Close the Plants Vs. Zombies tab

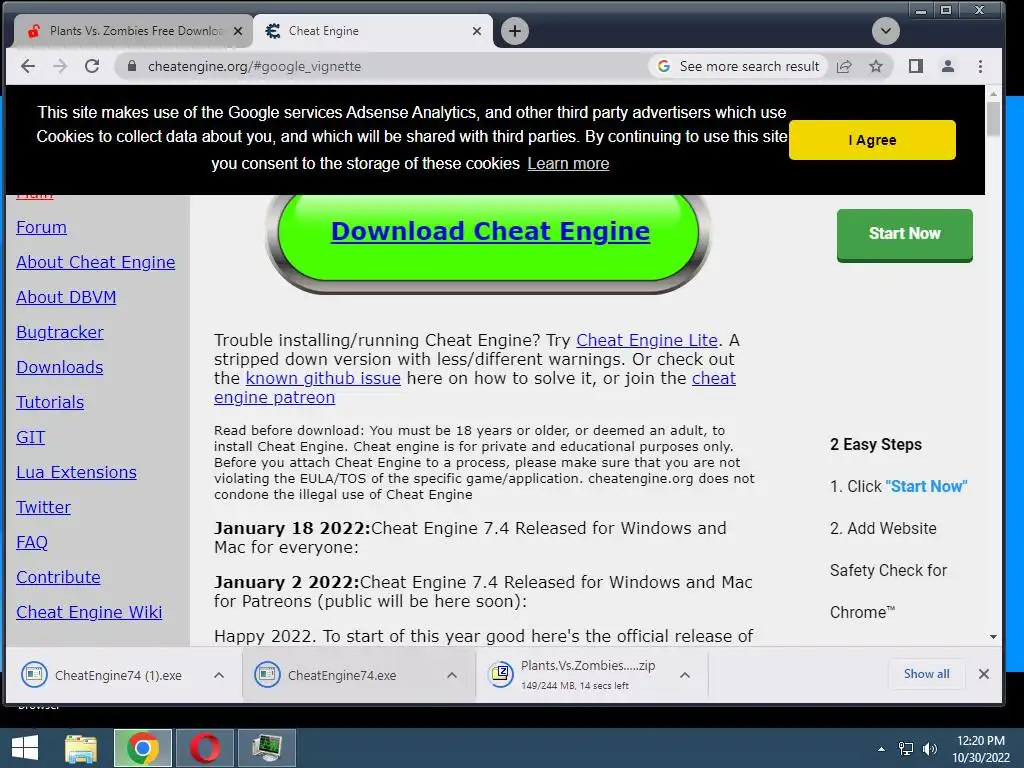click(x=238, y=31)
